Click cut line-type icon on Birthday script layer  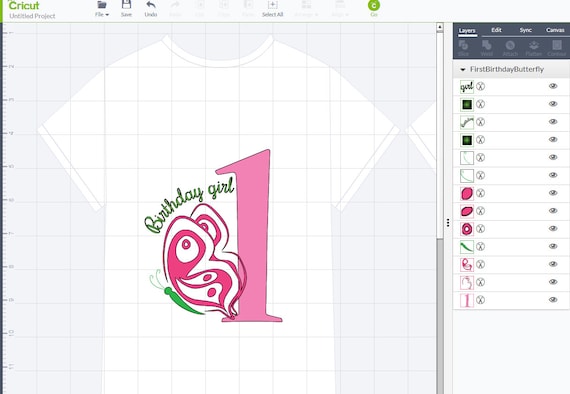(481, 122)
